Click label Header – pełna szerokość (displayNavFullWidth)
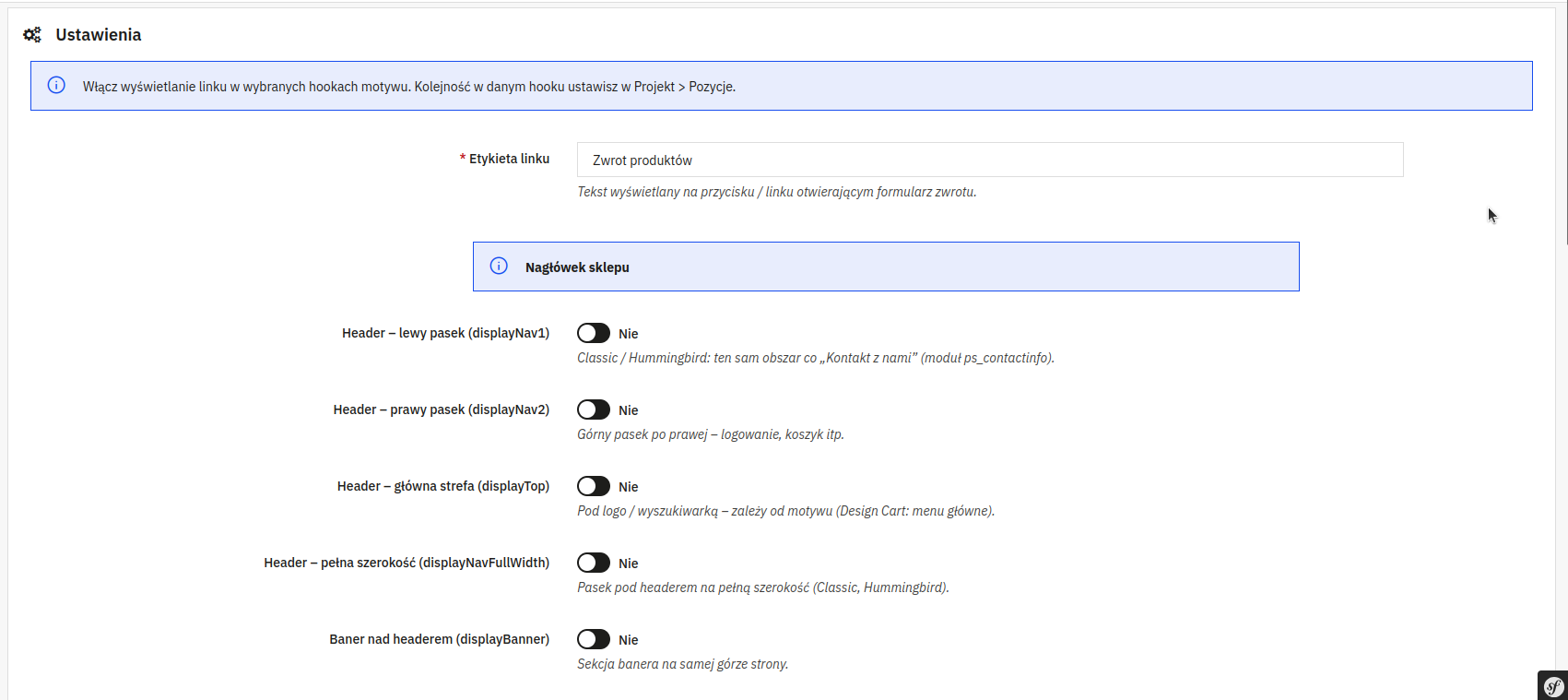Image resolution: width=1568 pixels, height=700 pixels. 407,563
